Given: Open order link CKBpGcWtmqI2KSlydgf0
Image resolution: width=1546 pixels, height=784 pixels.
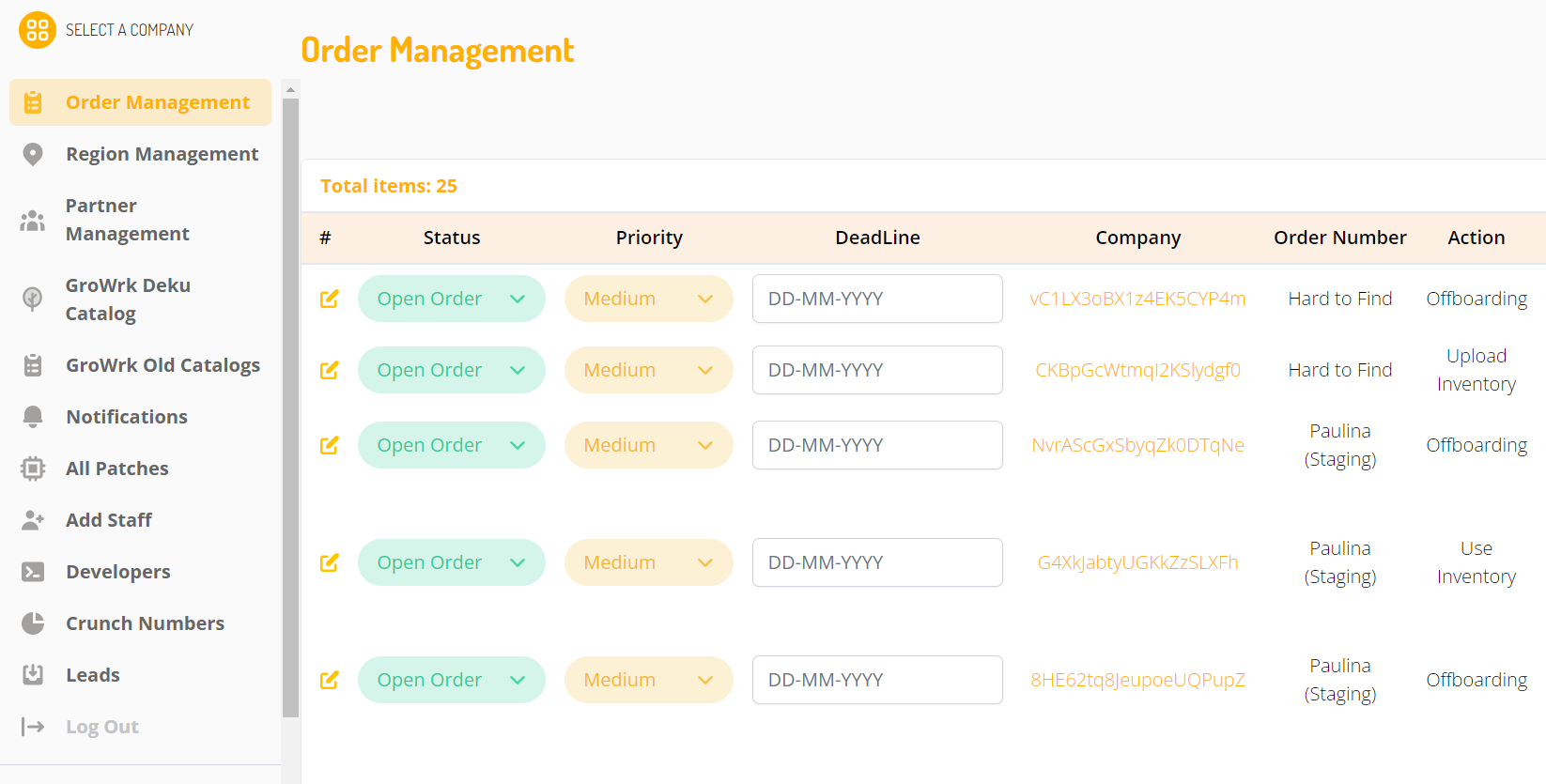Looking at the screenshot, I should point(1137,370).
